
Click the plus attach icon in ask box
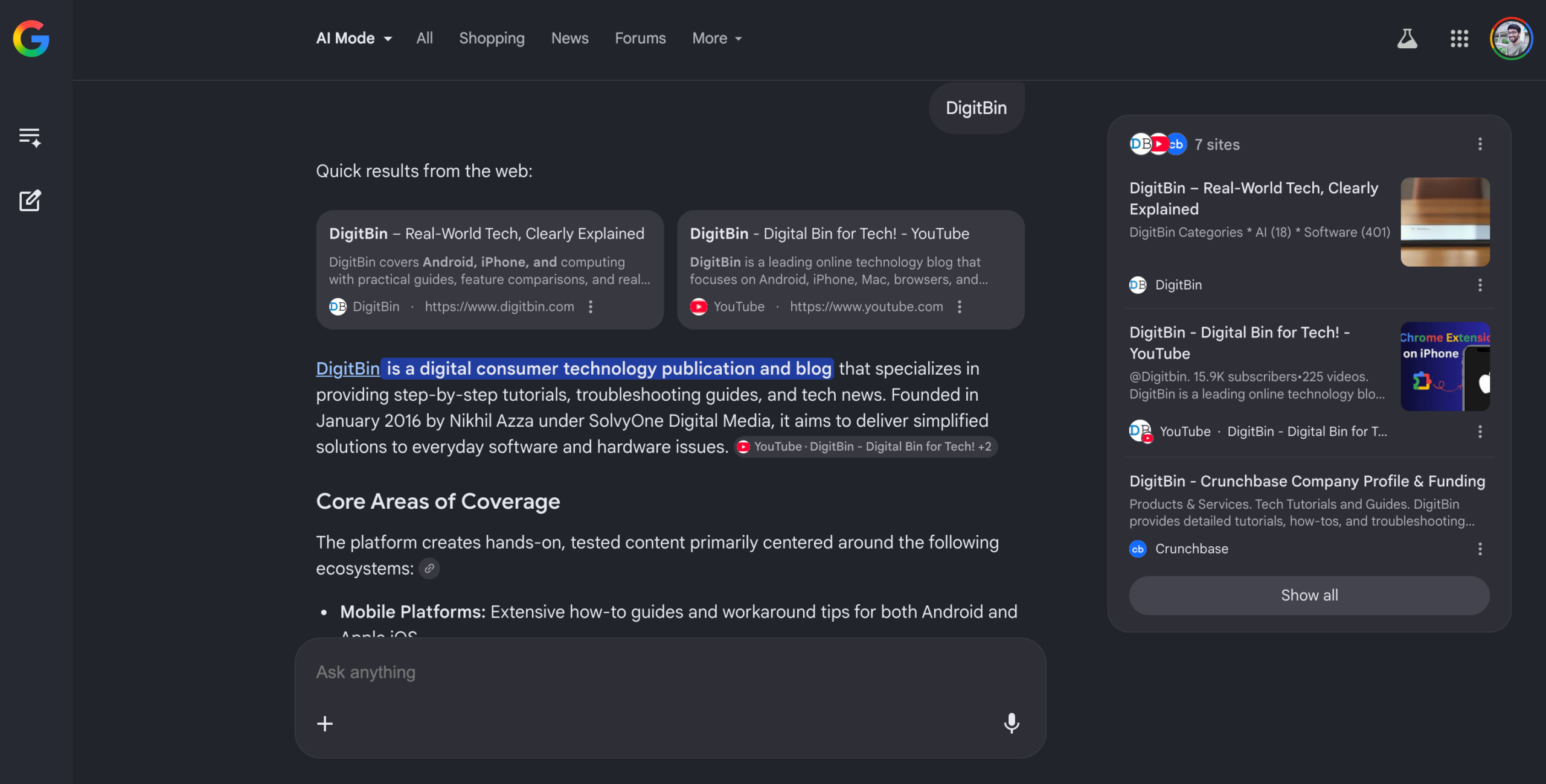coord(325,724)
